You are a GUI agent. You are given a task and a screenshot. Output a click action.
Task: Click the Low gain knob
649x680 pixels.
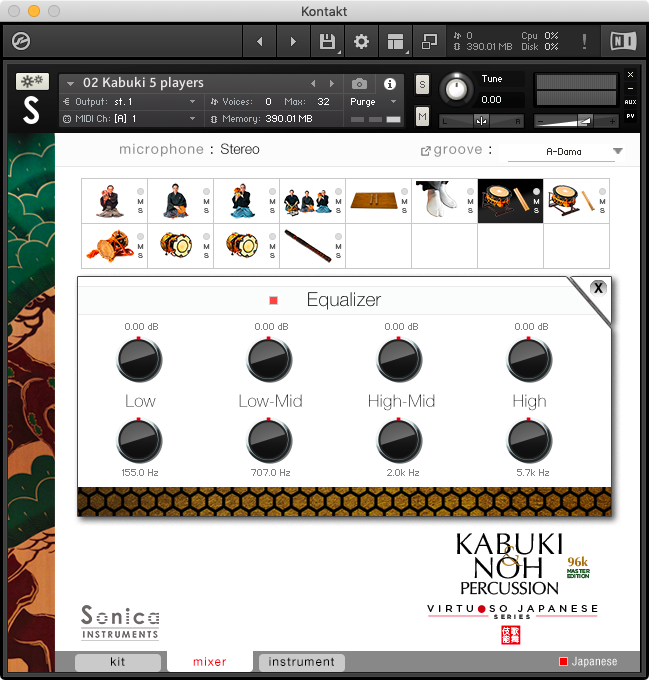coord(139,360)
